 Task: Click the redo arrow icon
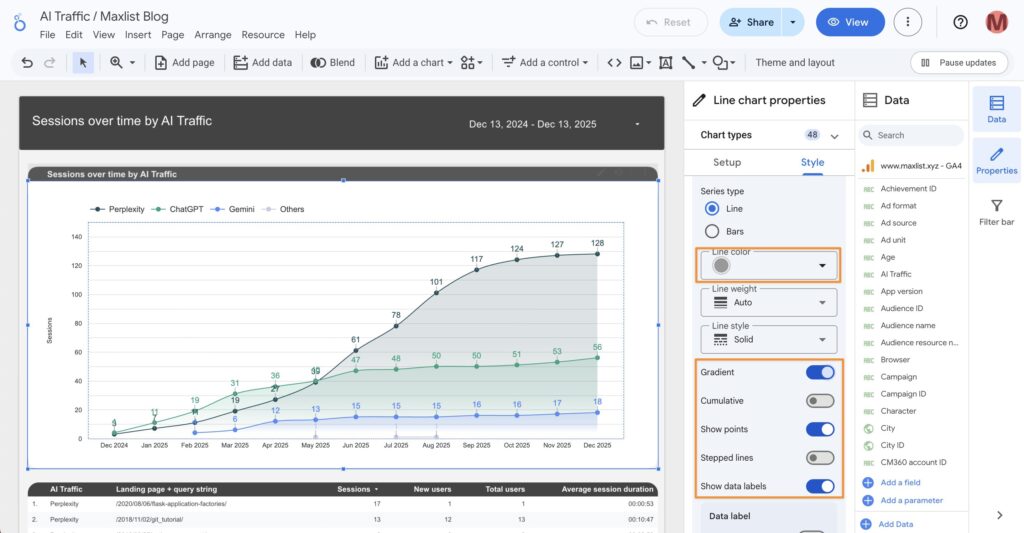tap(50, 63)
